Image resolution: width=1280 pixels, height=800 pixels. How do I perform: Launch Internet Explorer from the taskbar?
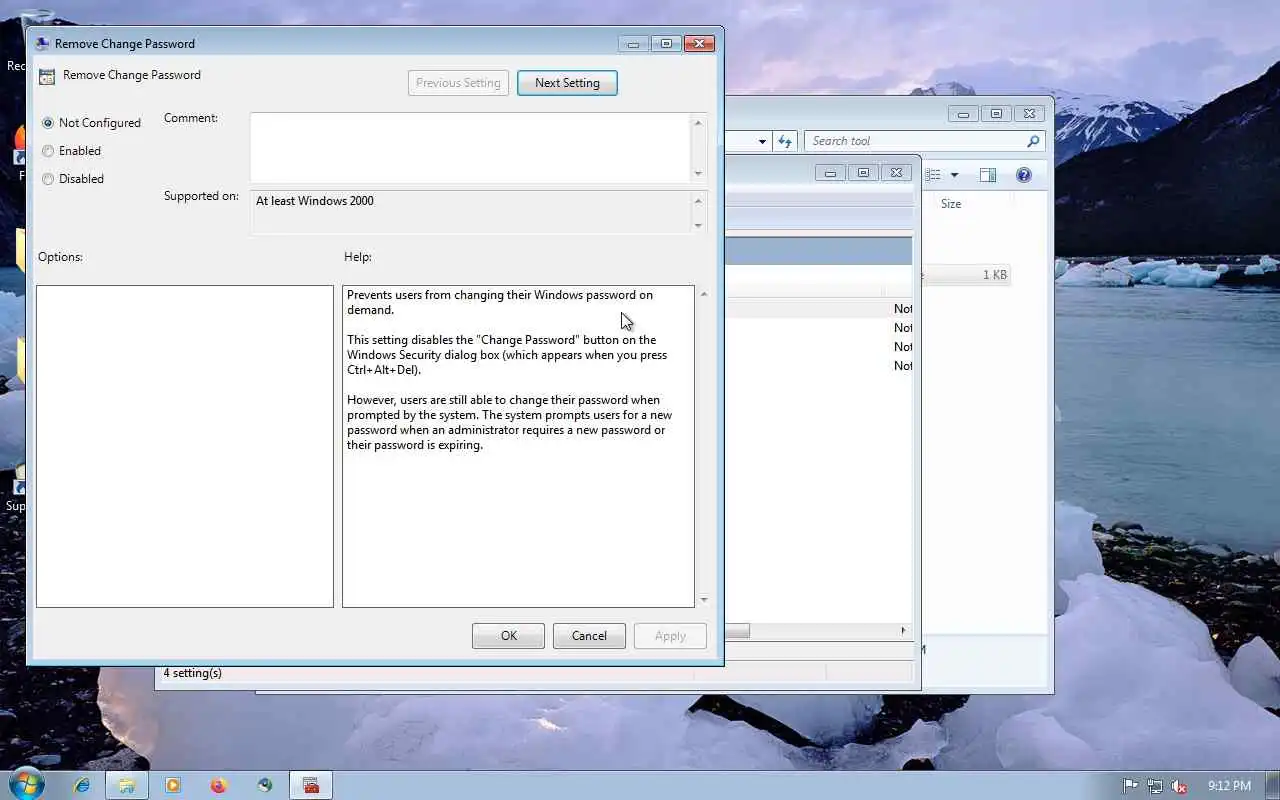pos(82,785)
